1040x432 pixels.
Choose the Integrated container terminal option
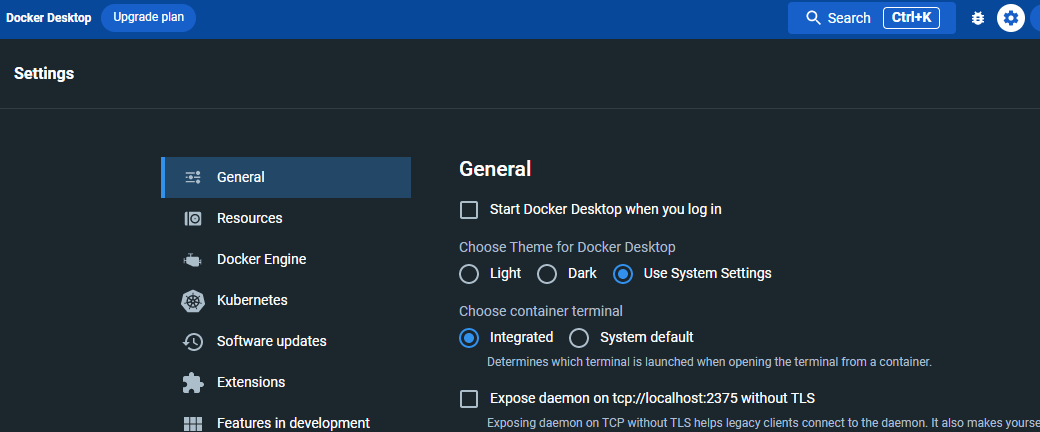[x=469, y=338]
